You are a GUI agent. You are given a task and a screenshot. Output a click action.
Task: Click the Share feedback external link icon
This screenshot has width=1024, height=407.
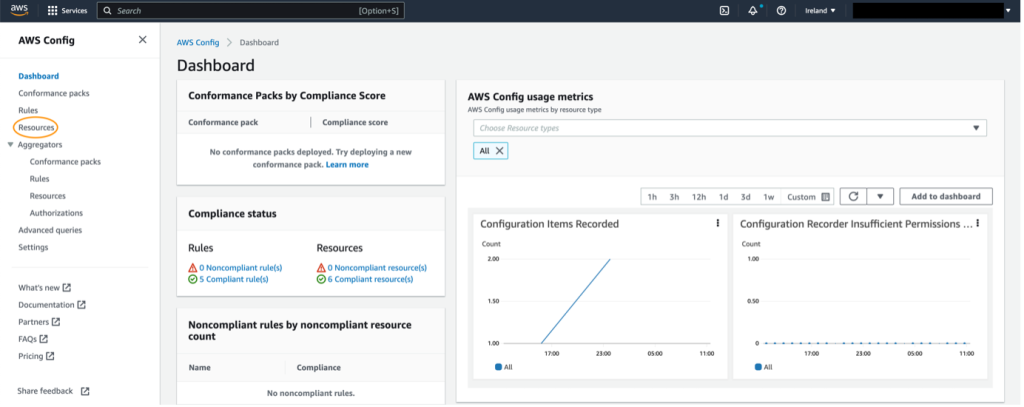click(85, 391)
